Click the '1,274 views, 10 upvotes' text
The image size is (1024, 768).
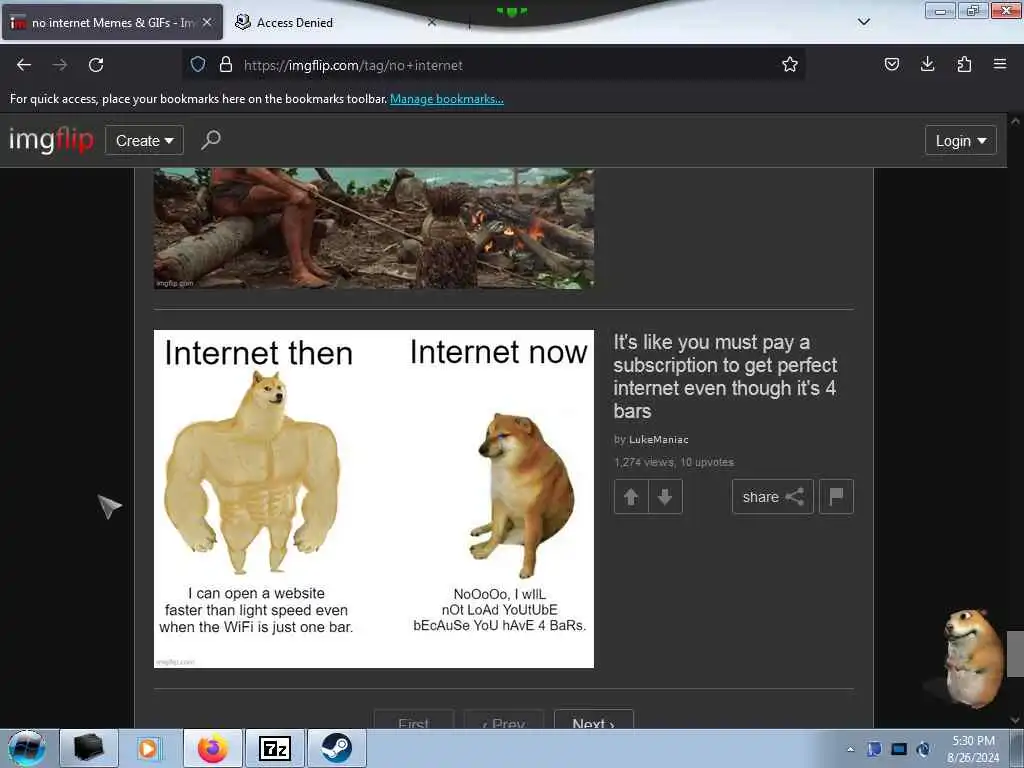point(673,462)
